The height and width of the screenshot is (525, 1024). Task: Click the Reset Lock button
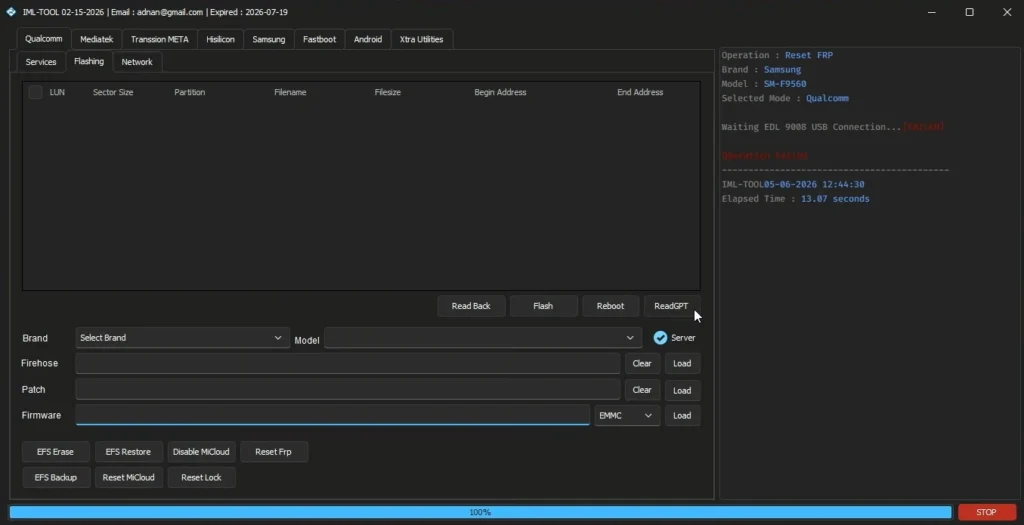tap(201, 477)
